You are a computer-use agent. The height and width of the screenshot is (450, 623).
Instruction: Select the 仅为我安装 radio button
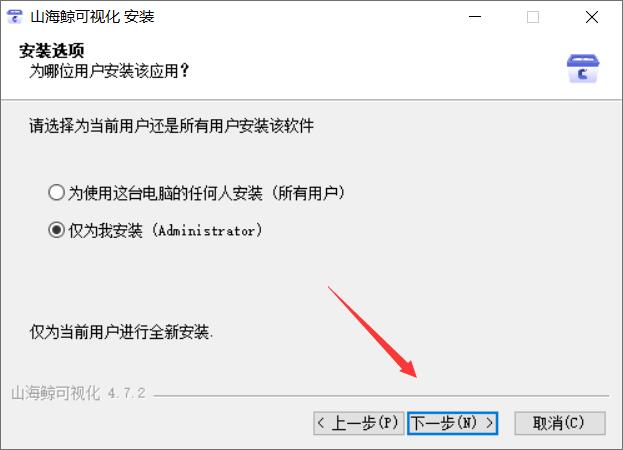(56, 230)
